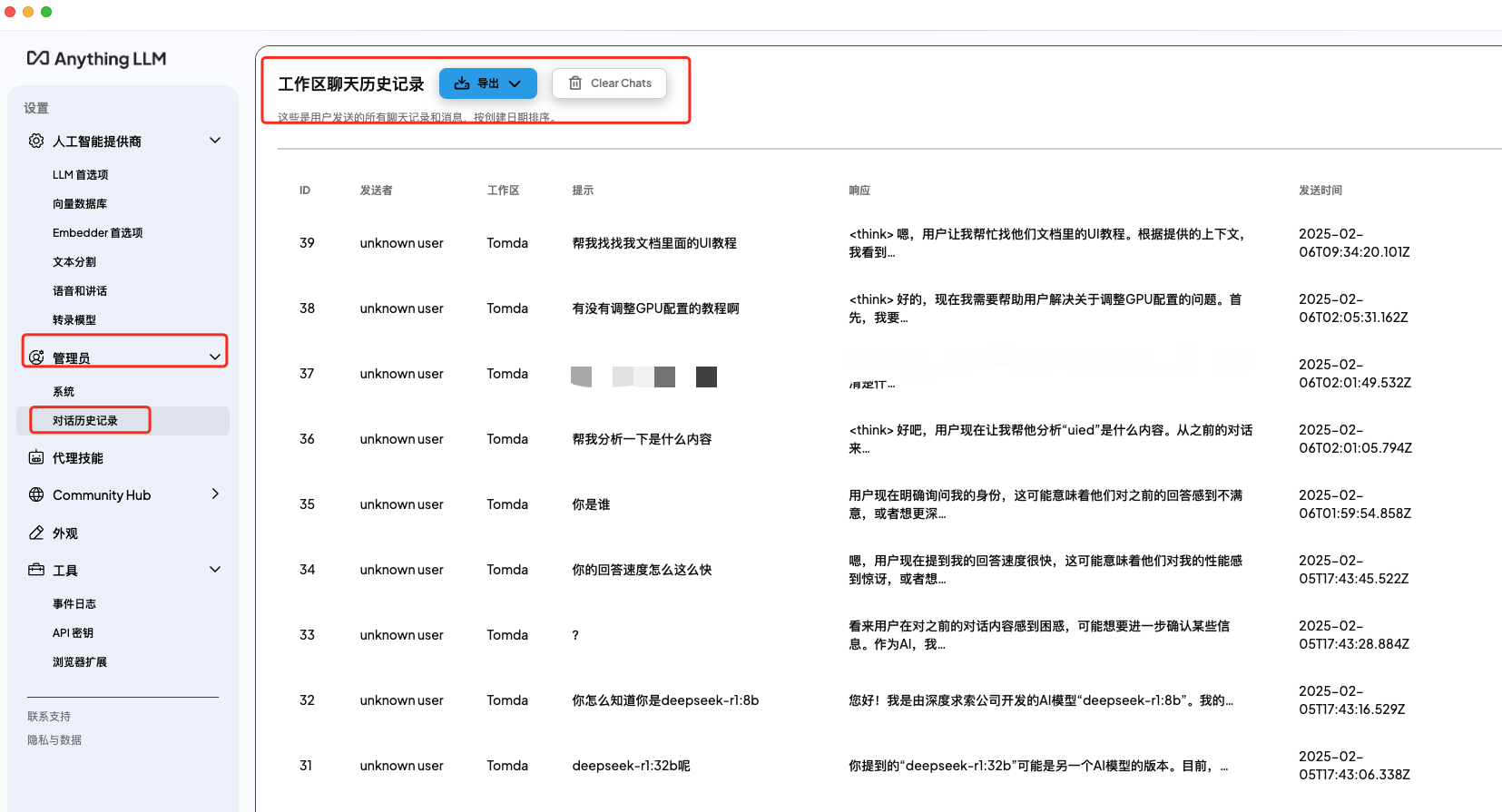The height and width of the screenshot is (812, 1502).
Task: Open 代理技能 page
Action: (x=78, y=458)
